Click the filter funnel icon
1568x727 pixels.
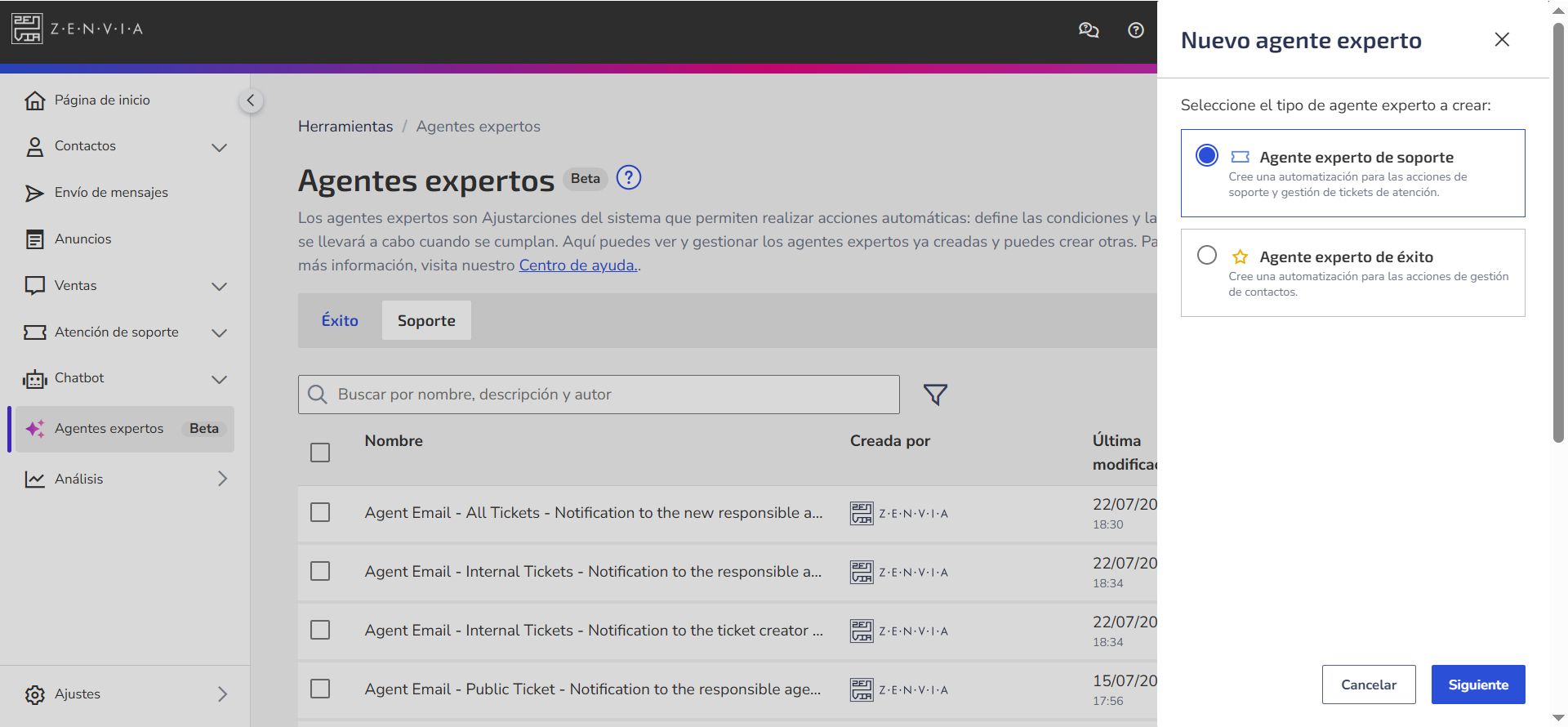click(x=935, y=395)
